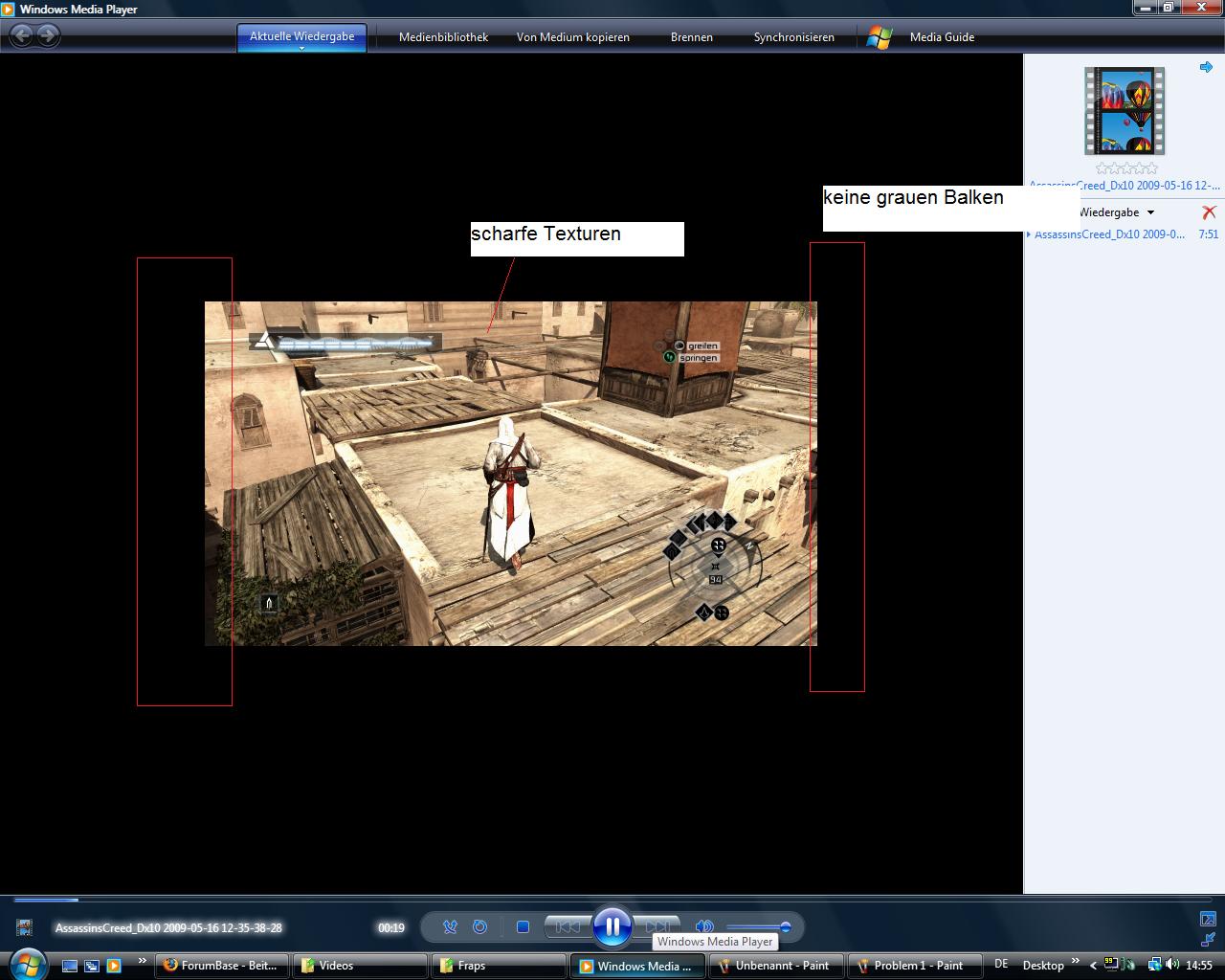Adjust the volume slider

pos(757,926)
